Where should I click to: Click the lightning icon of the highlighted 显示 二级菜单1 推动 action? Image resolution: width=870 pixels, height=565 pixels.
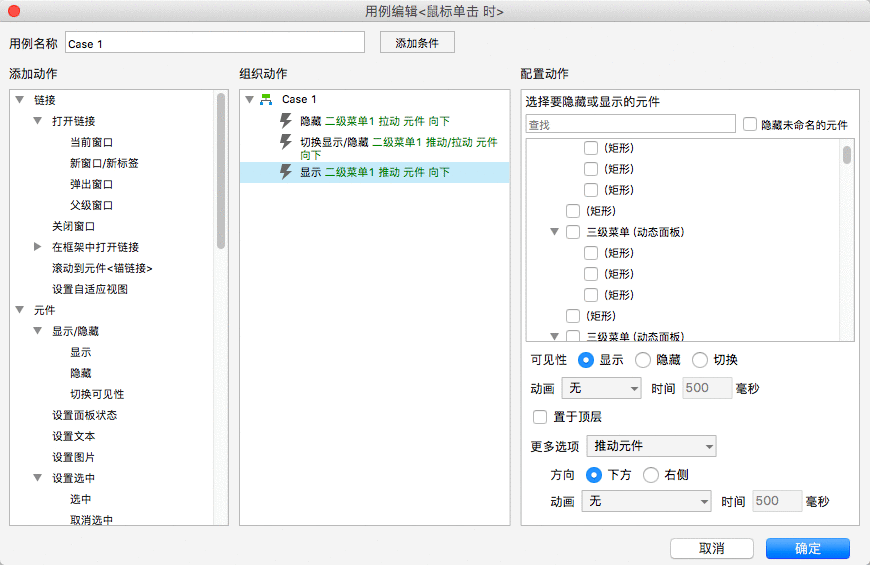[x=286, y=171]
